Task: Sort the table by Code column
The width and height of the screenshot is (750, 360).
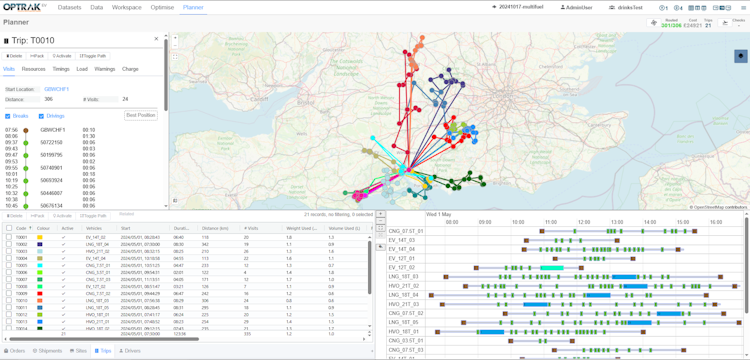Action: pyautogui.click(x=23, y=229)
